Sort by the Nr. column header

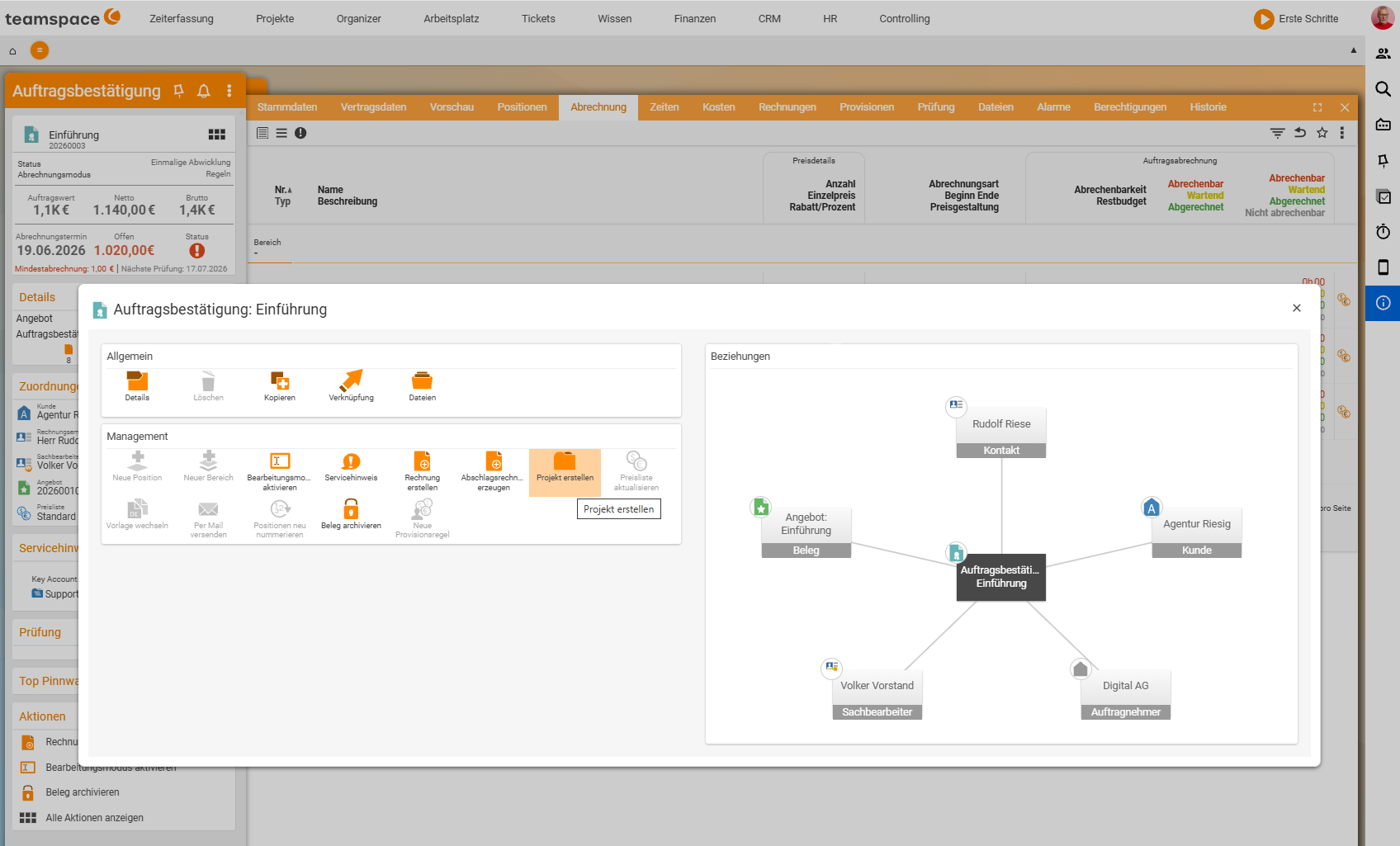coord(283,190)
